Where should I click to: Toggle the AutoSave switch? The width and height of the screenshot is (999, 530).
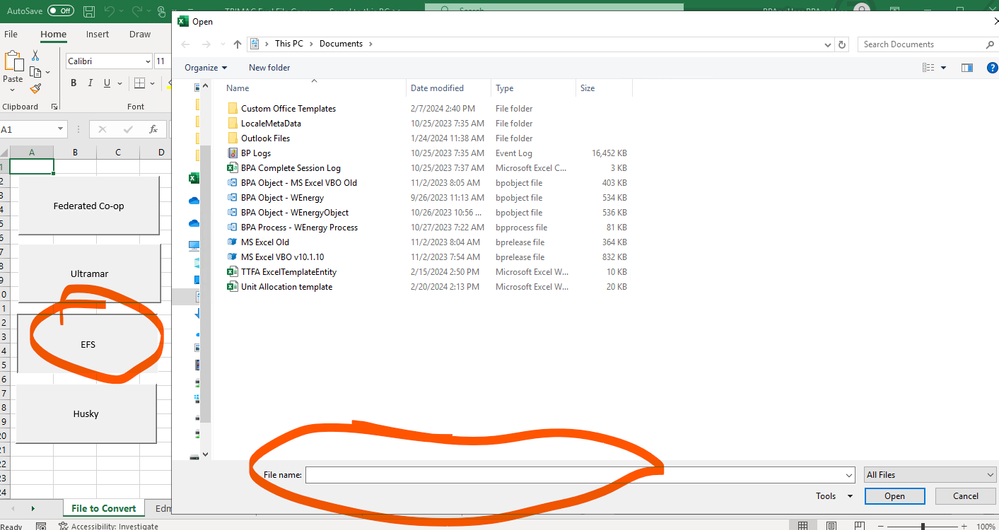point(60,11)
